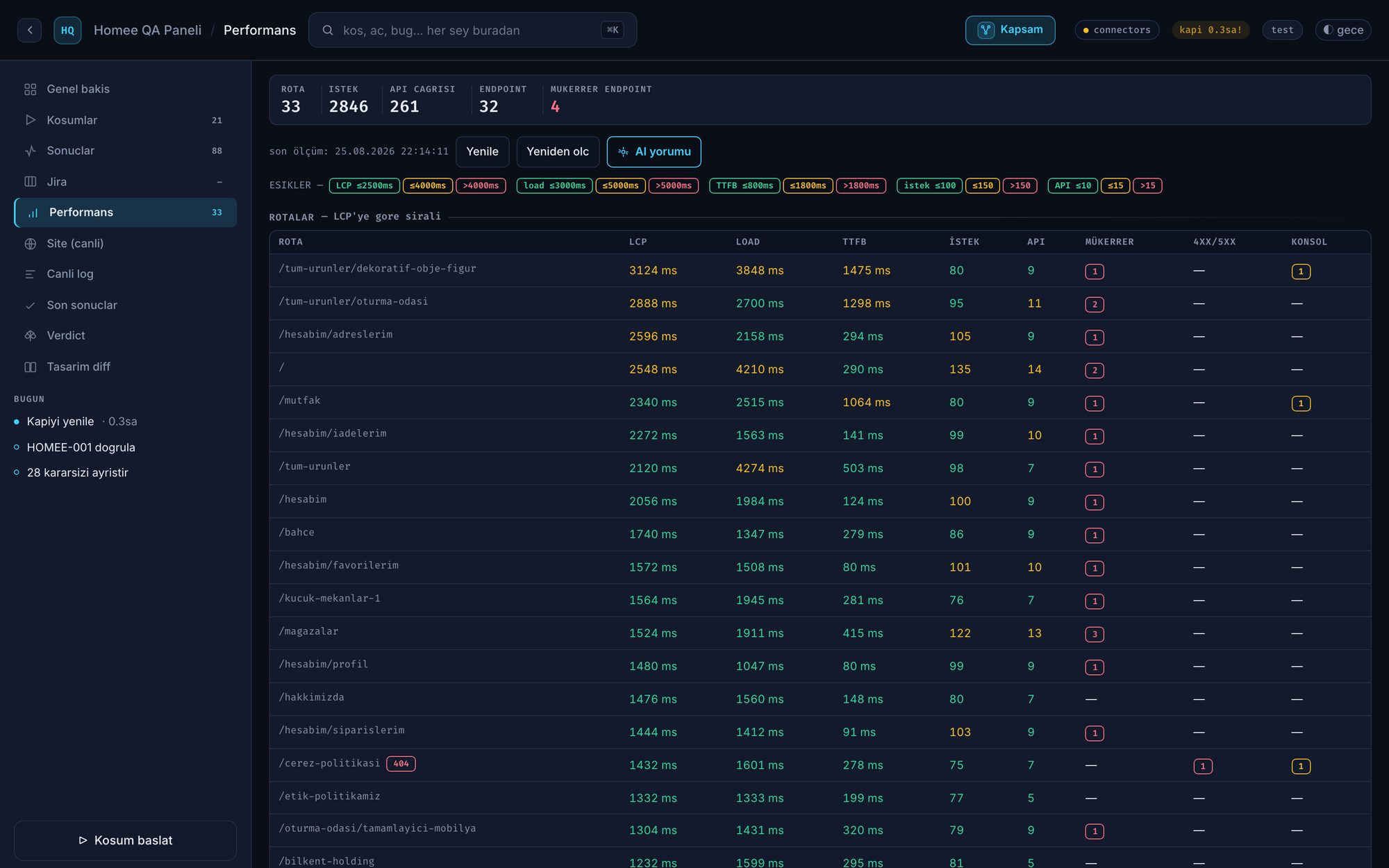Click the Yeniden olc button
This screenshot has width=1389, height=868.
tap(557, 151)
